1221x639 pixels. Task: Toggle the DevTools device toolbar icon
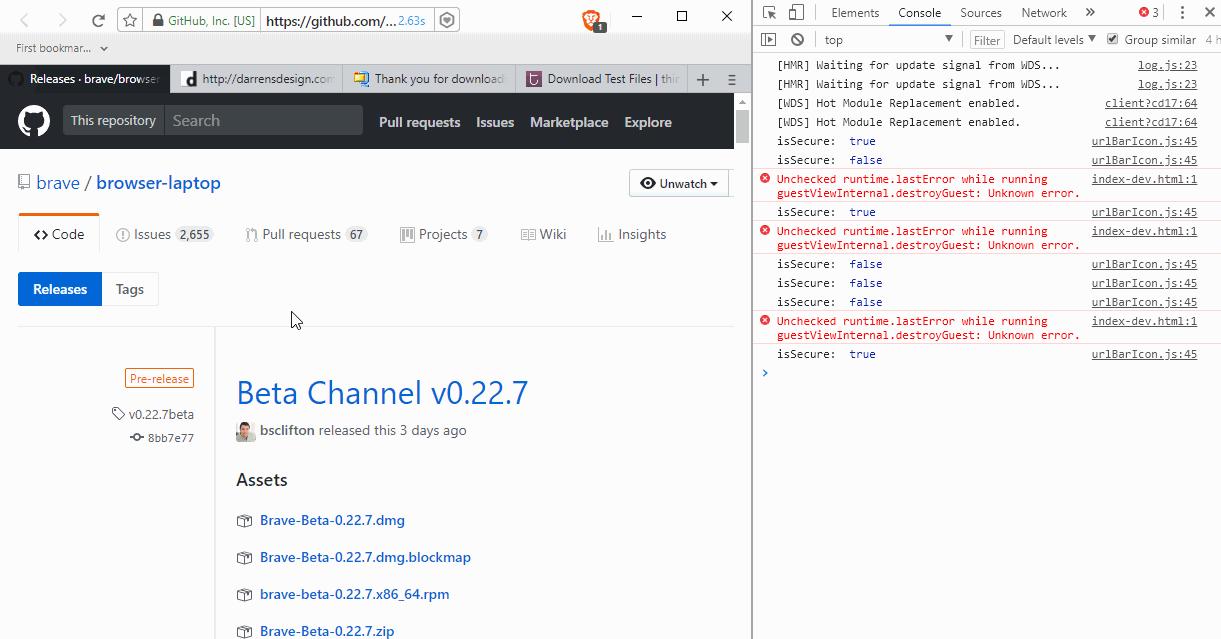click(796, 13)
